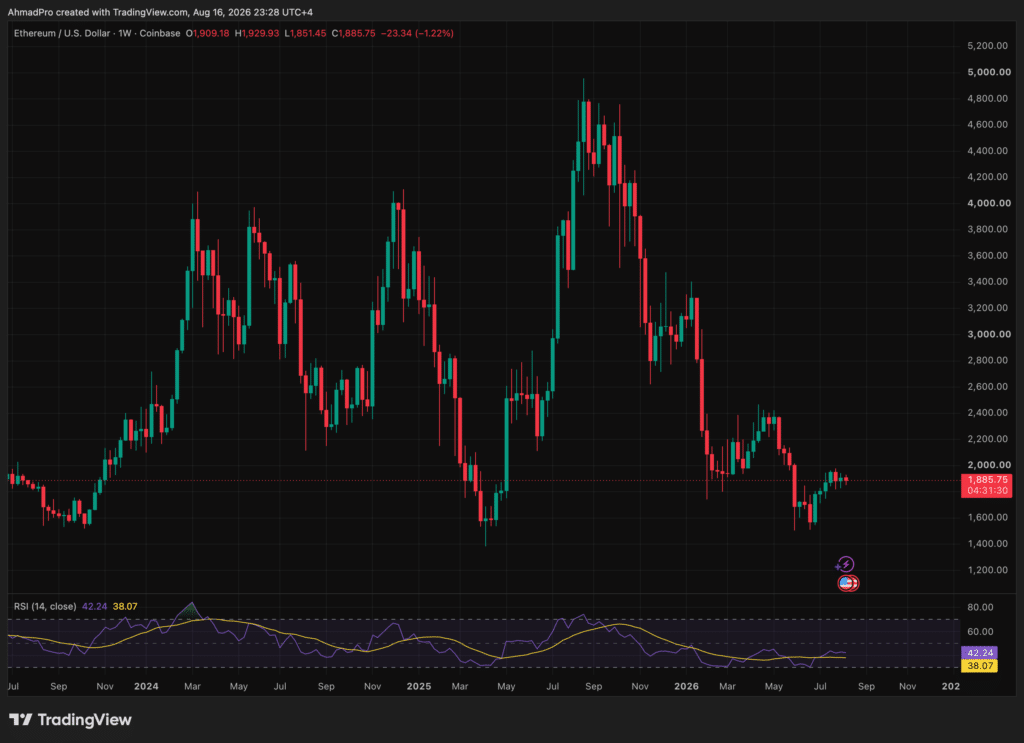Click the red current price label 1,885.75
Screen dimensions: 1024x743
pyautogui.click(x=987, y=480)
